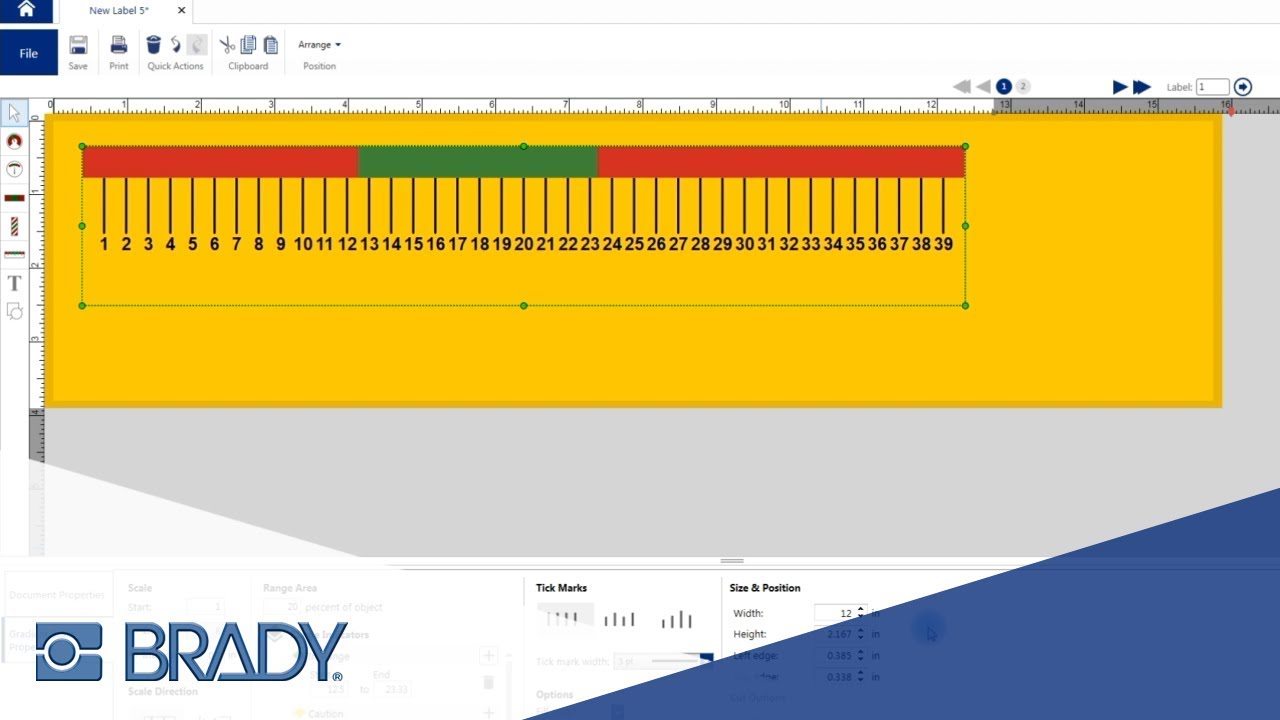Pick the vertical striped gauge tool
The height and width of the screenshot is (720, 1280).
(x=14, y=227)
